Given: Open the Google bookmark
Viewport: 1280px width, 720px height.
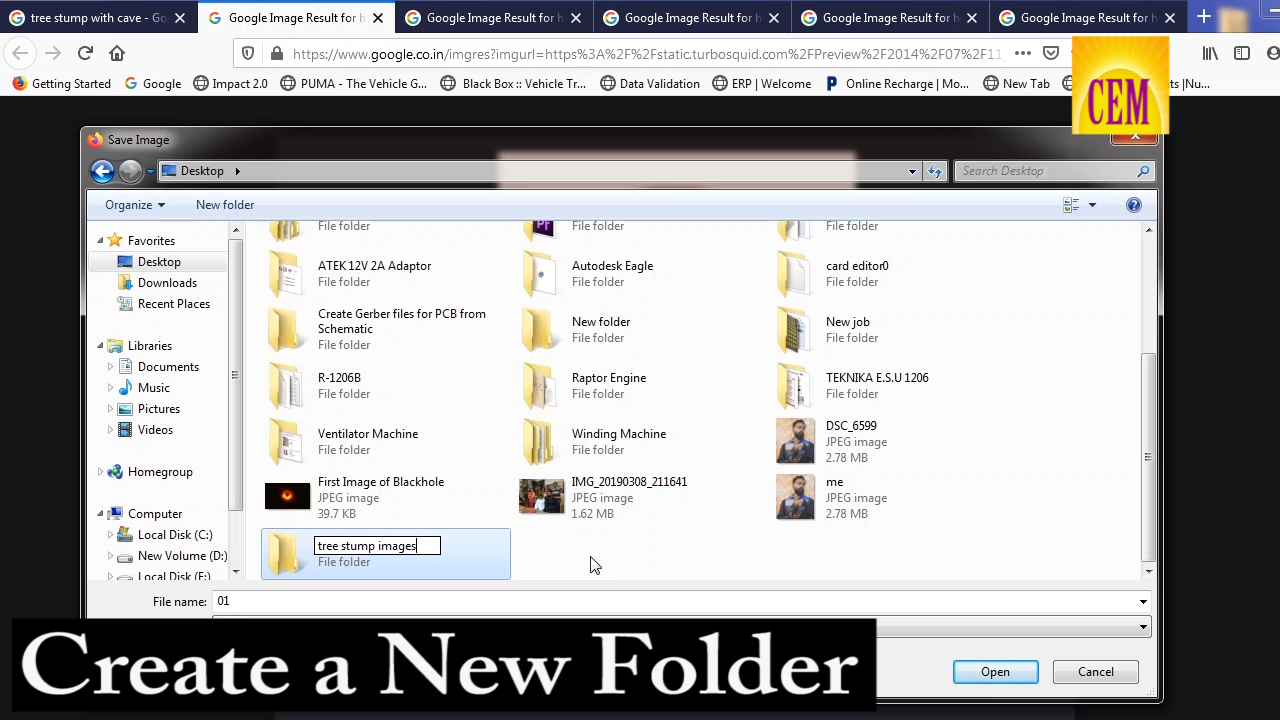Looking at the screenshot, I should click(x=153, y=84).
